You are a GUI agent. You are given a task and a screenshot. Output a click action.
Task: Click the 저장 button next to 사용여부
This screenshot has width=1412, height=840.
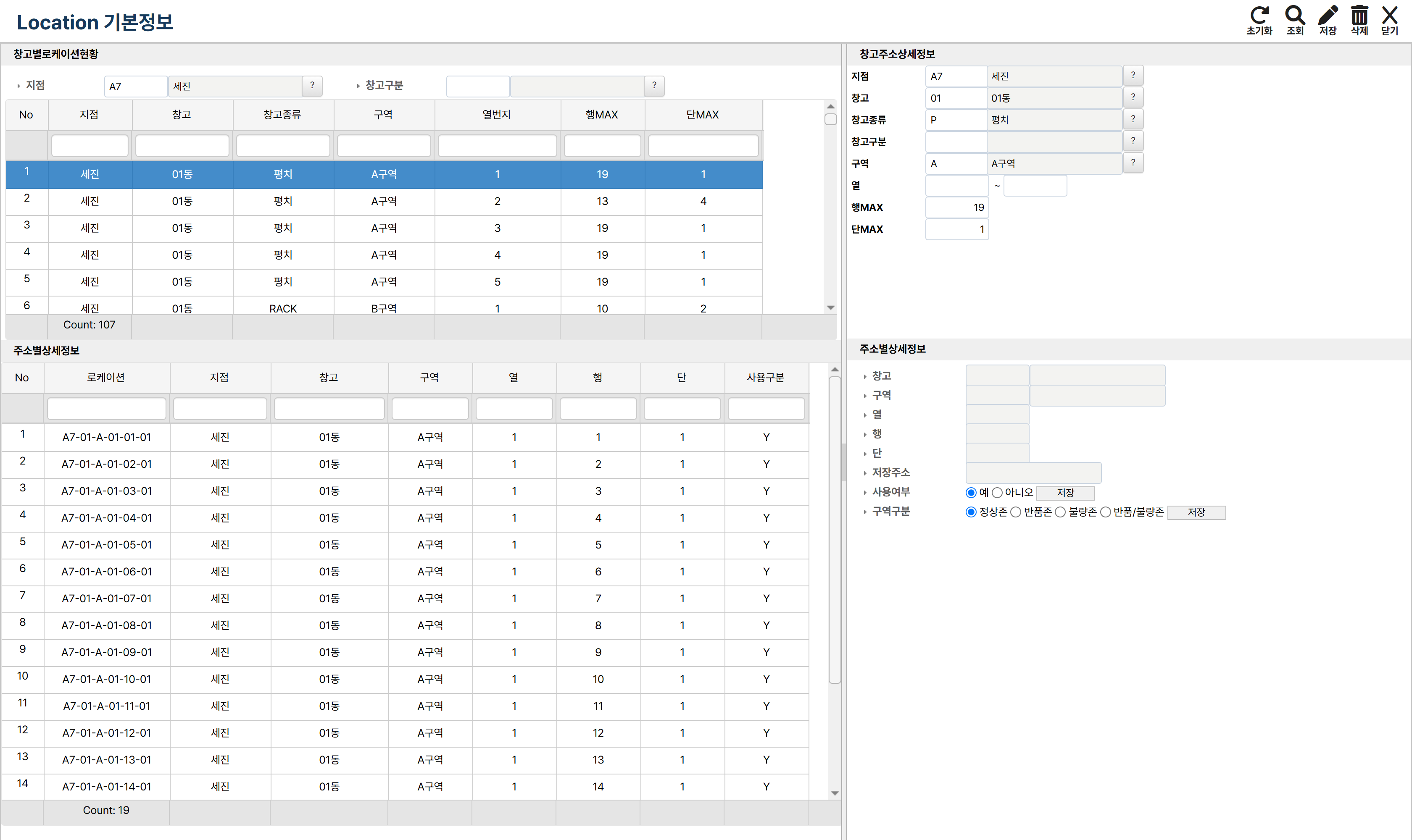click(x=1065, y=493)
